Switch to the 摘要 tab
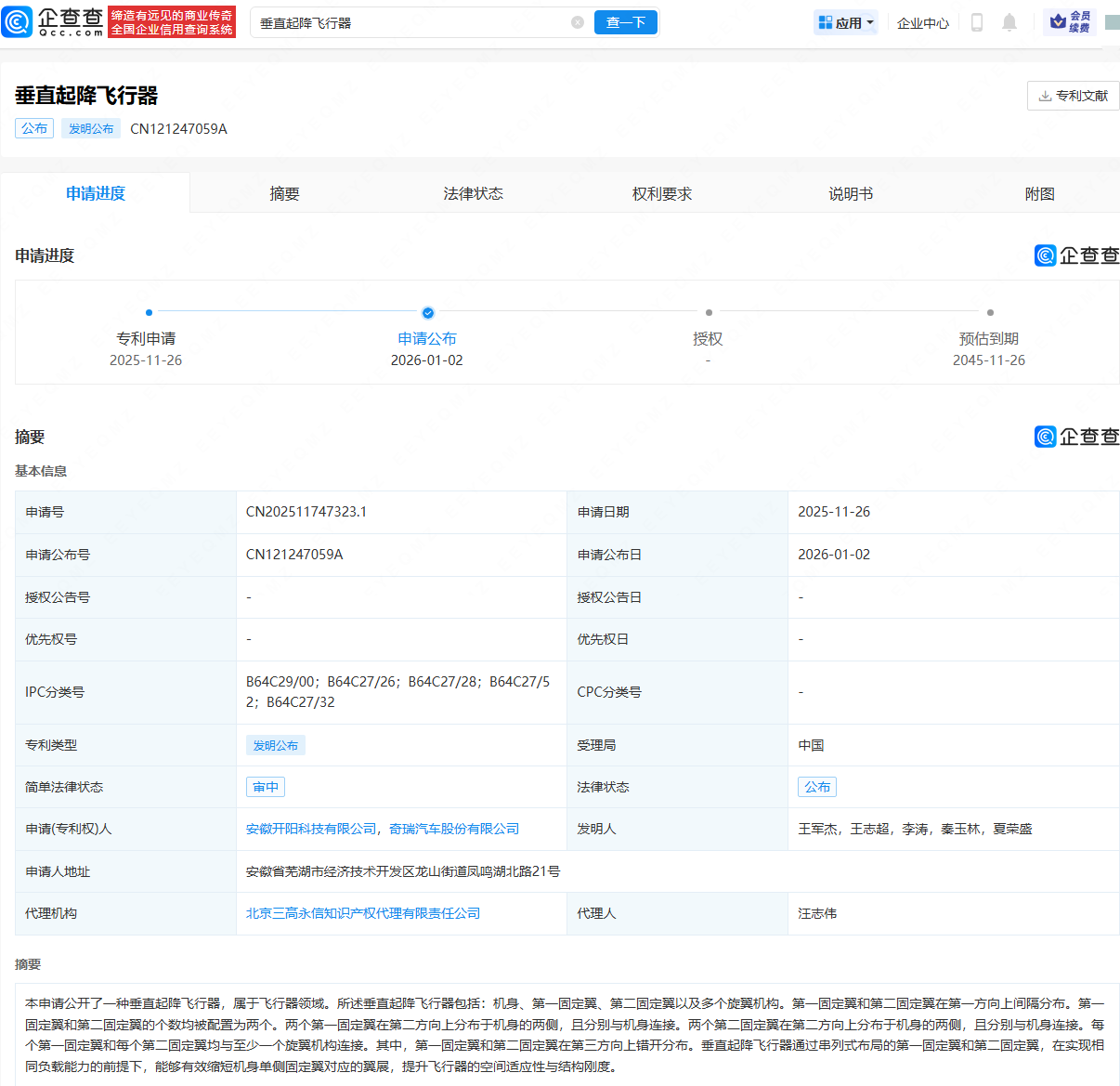This screenshot has width=1120, height=1086. tap(284, 193)
